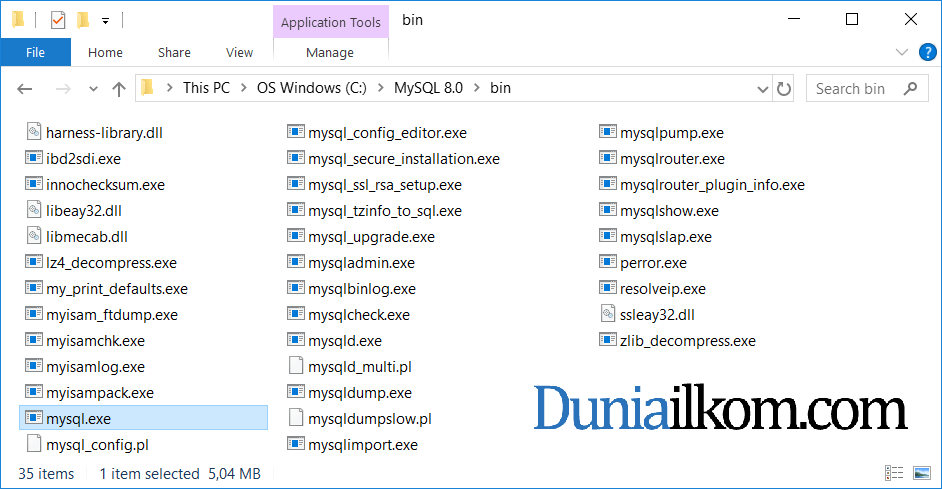Select the ibd2sdi.exe file icon

tap(34, 157)
